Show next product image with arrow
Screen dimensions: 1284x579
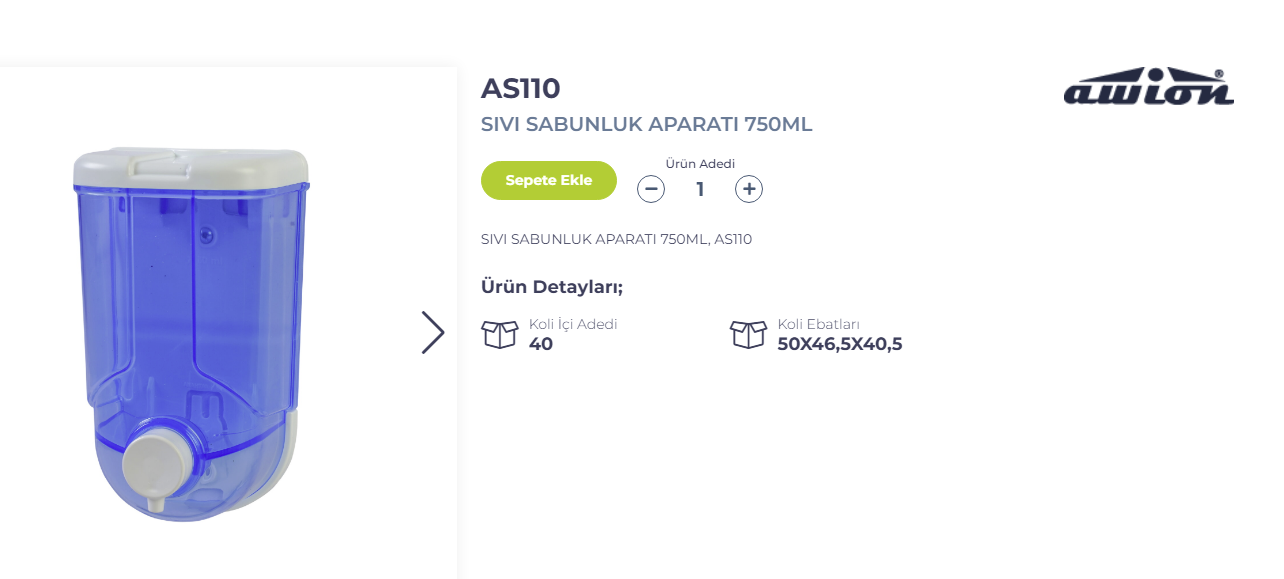coord(432,332)
